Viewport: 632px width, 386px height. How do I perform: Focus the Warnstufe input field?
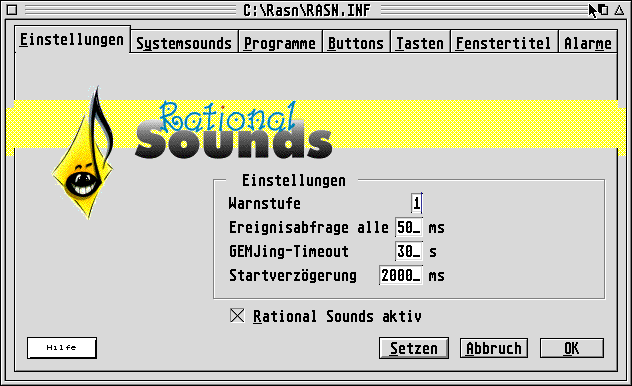(416, 203)
